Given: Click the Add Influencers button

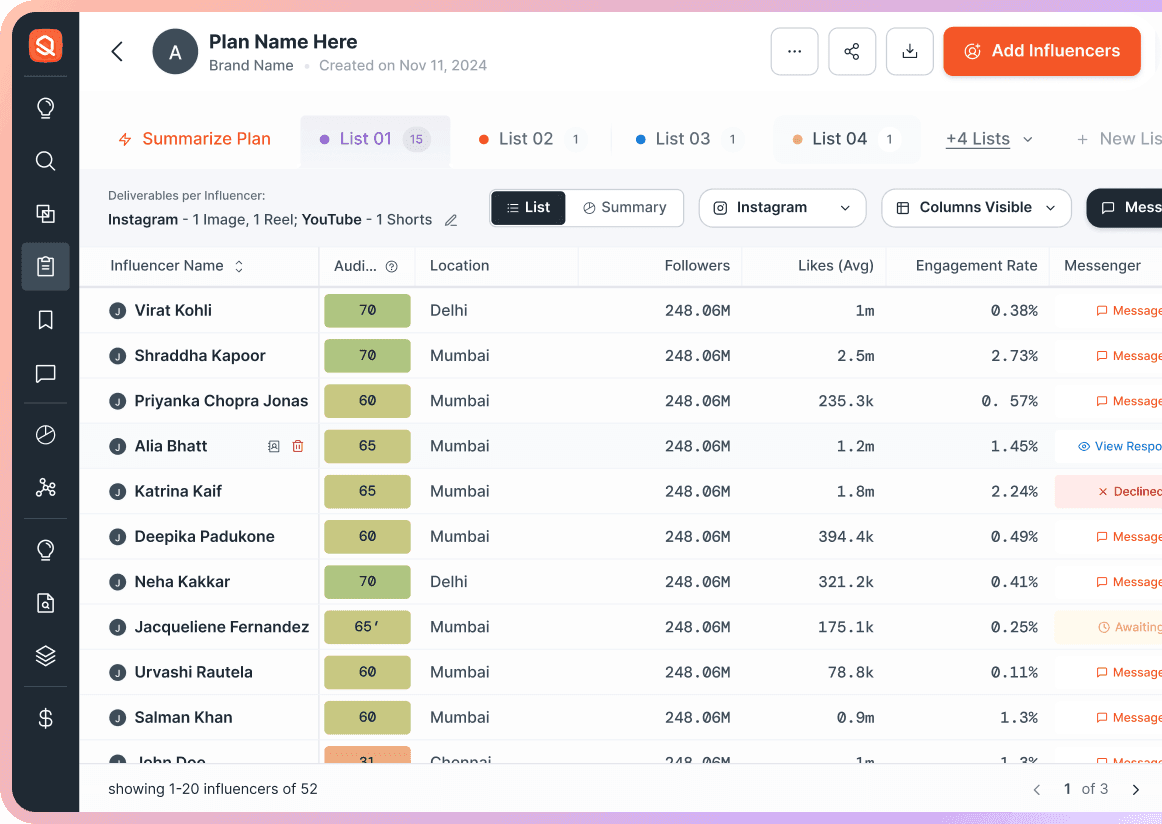Looking at the screenshot, I should point(1041,51).
